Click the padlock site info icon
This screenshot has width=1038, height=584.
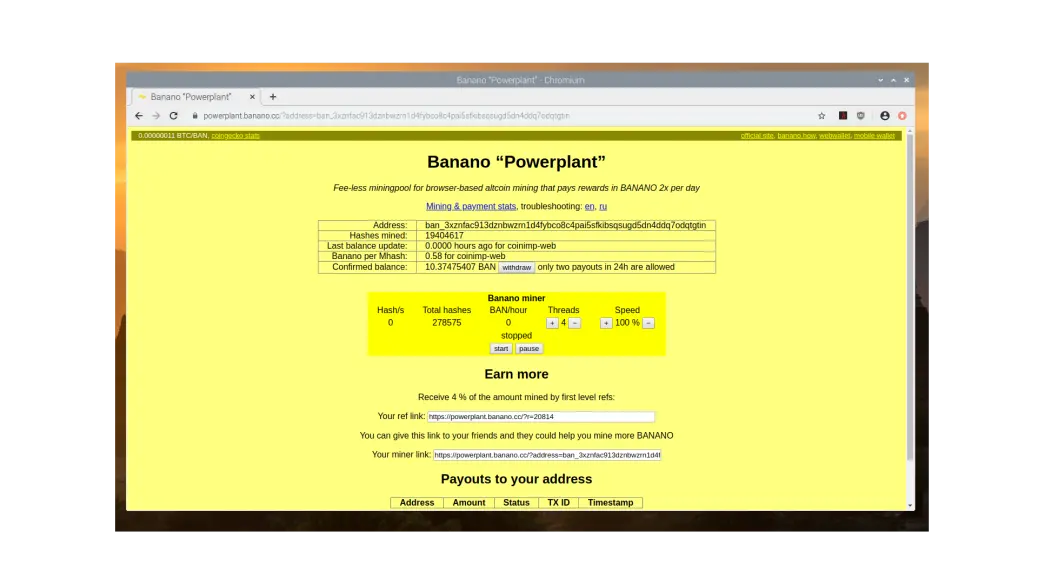[x=195, y=116]
